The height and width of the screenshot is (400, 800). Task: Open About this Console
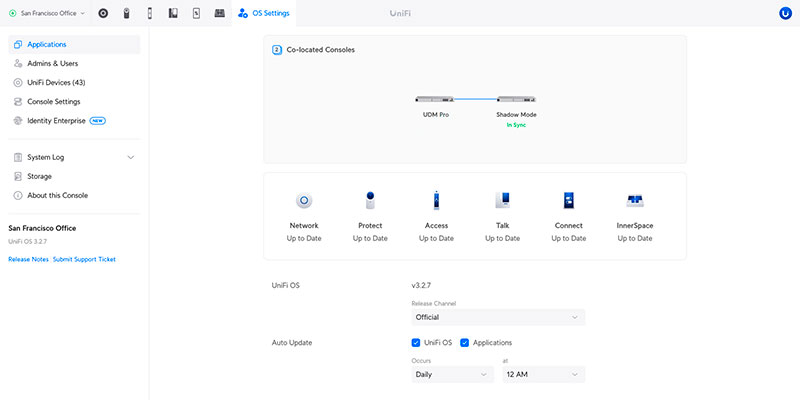74,195
